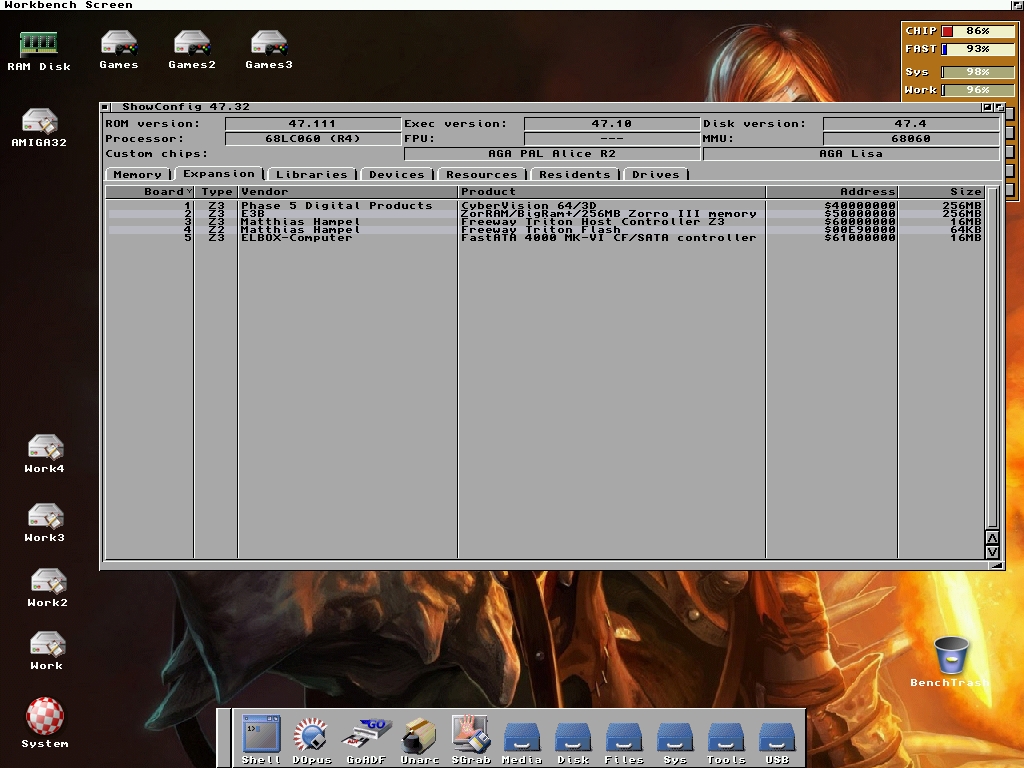Screen dimensions: 1024x768
Task: Click the AGA PAL Alice R2 field
Action: point(552,153)
